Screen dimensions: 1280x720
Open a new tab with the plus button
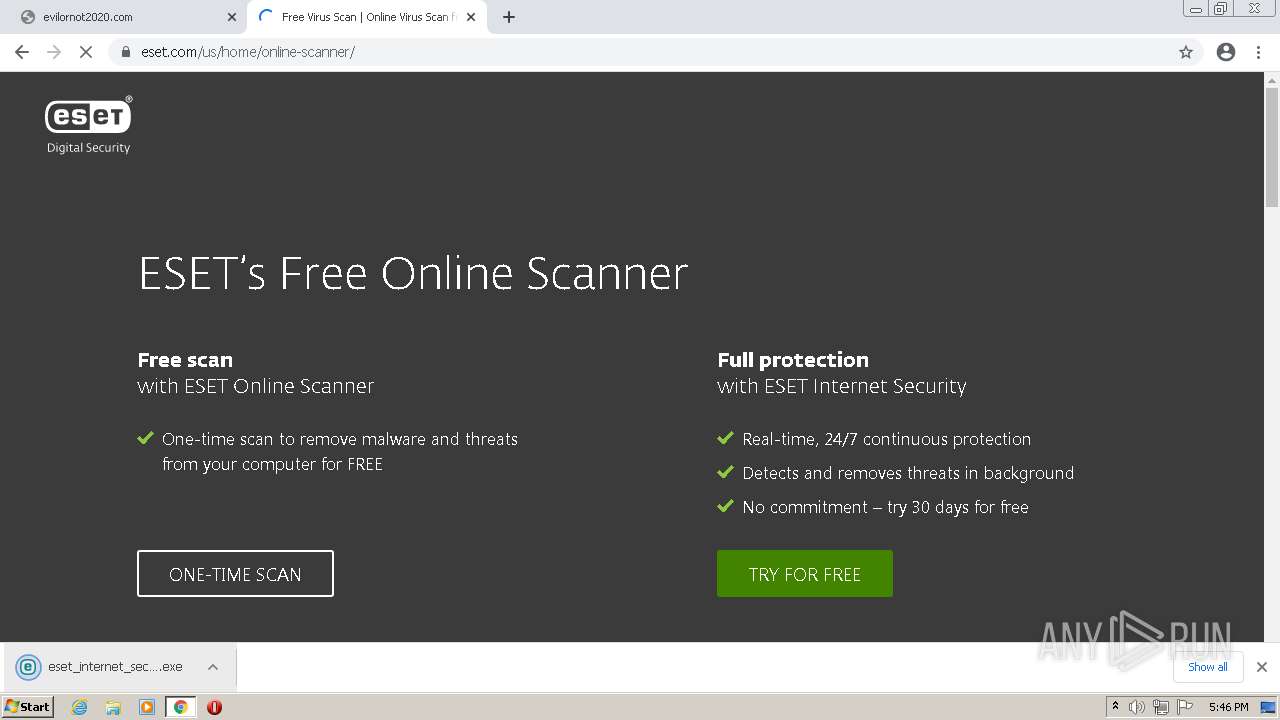coord(509,17)
